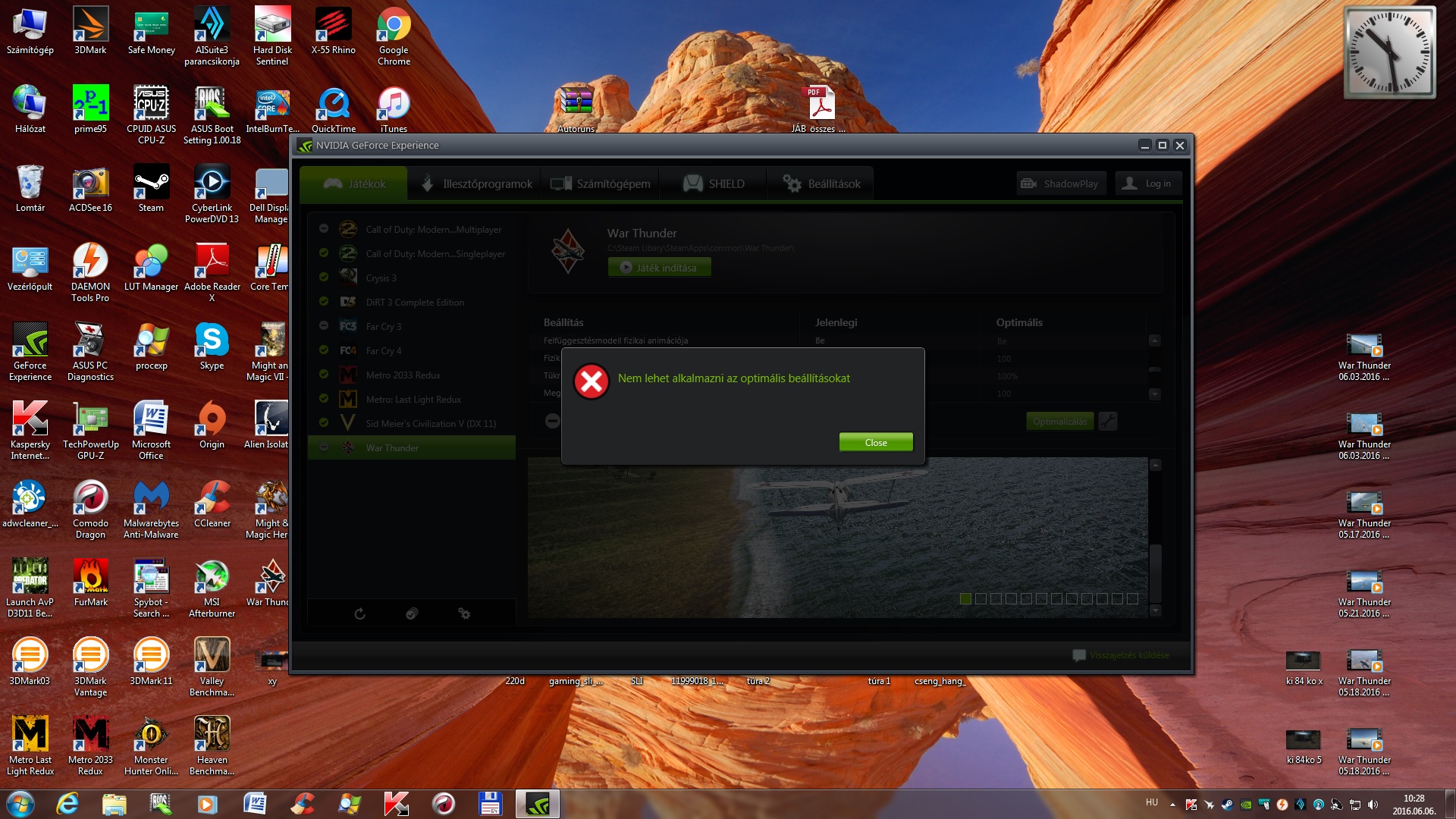Open the prime95 desktop icon
The width and height of the screenshot is (1456, 819).
tap(90, 110)
